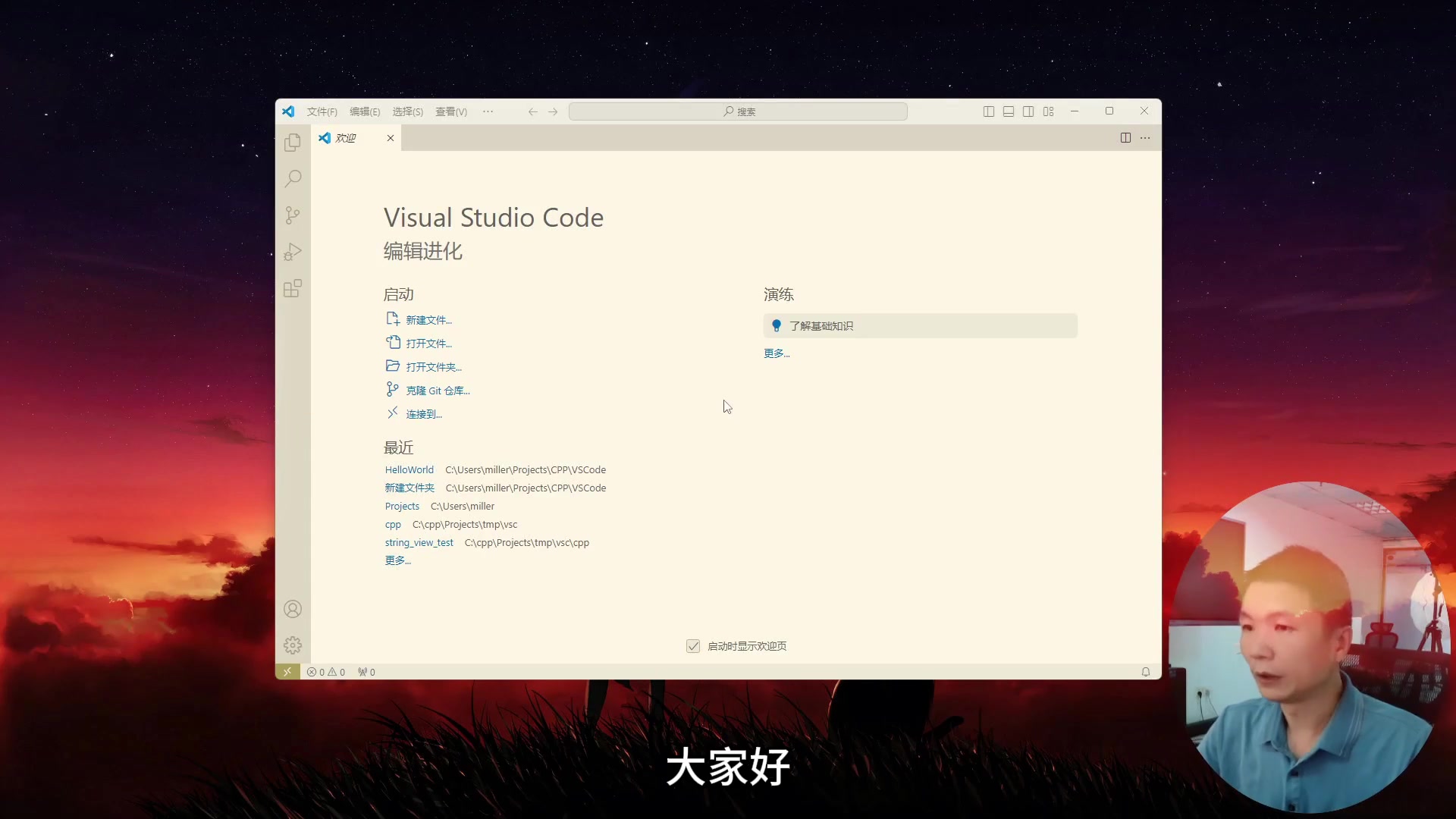Open the Extensions view
Screen dimensions: 1456x819
click(293, 288)
